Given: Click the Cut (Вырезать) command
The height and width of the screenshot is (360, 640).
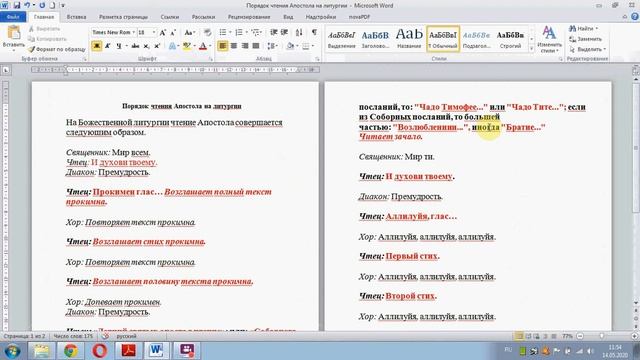Looking at the screenshot, I should 44,29.
